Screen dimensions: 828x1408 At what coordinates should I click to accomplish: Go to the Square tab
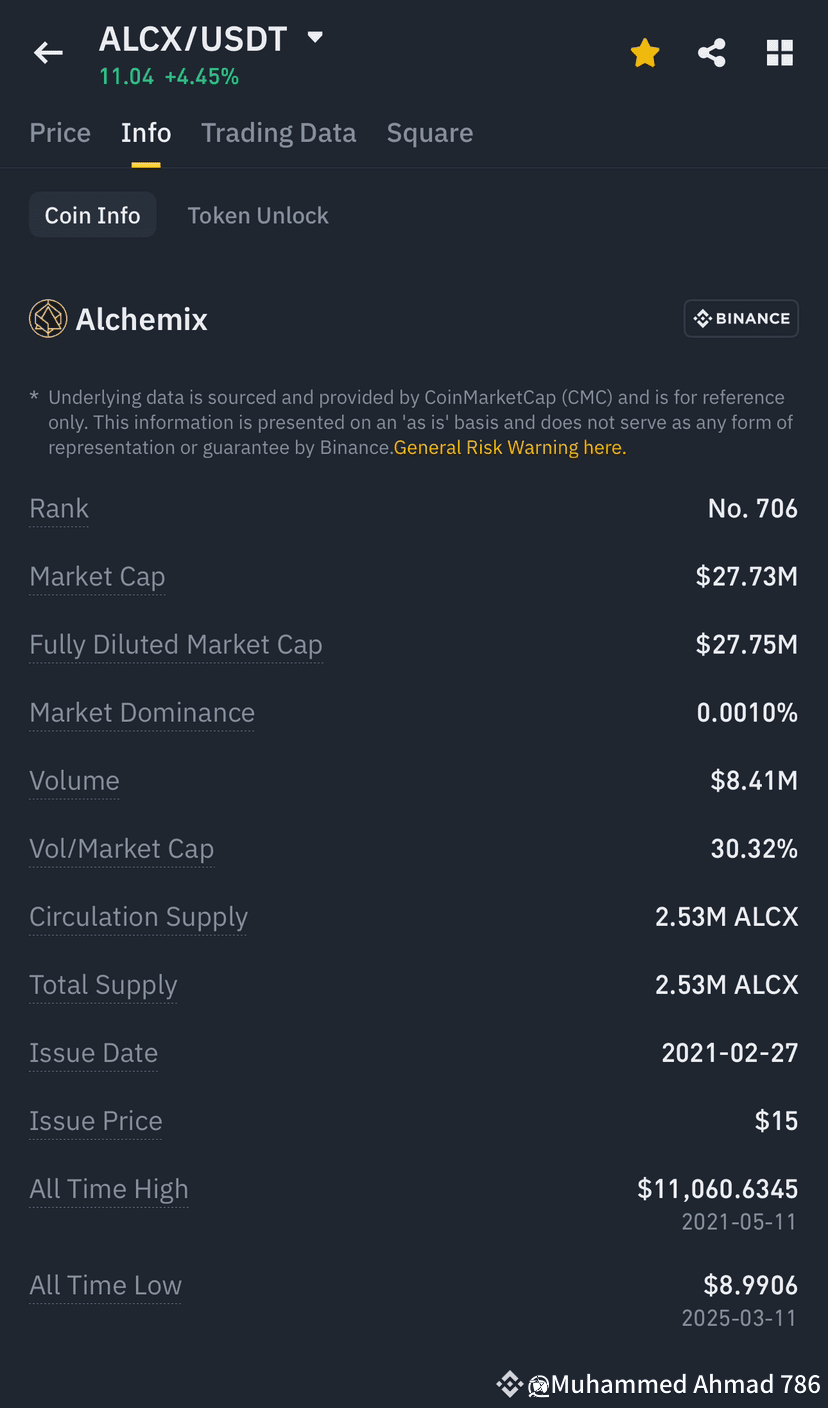430,133
